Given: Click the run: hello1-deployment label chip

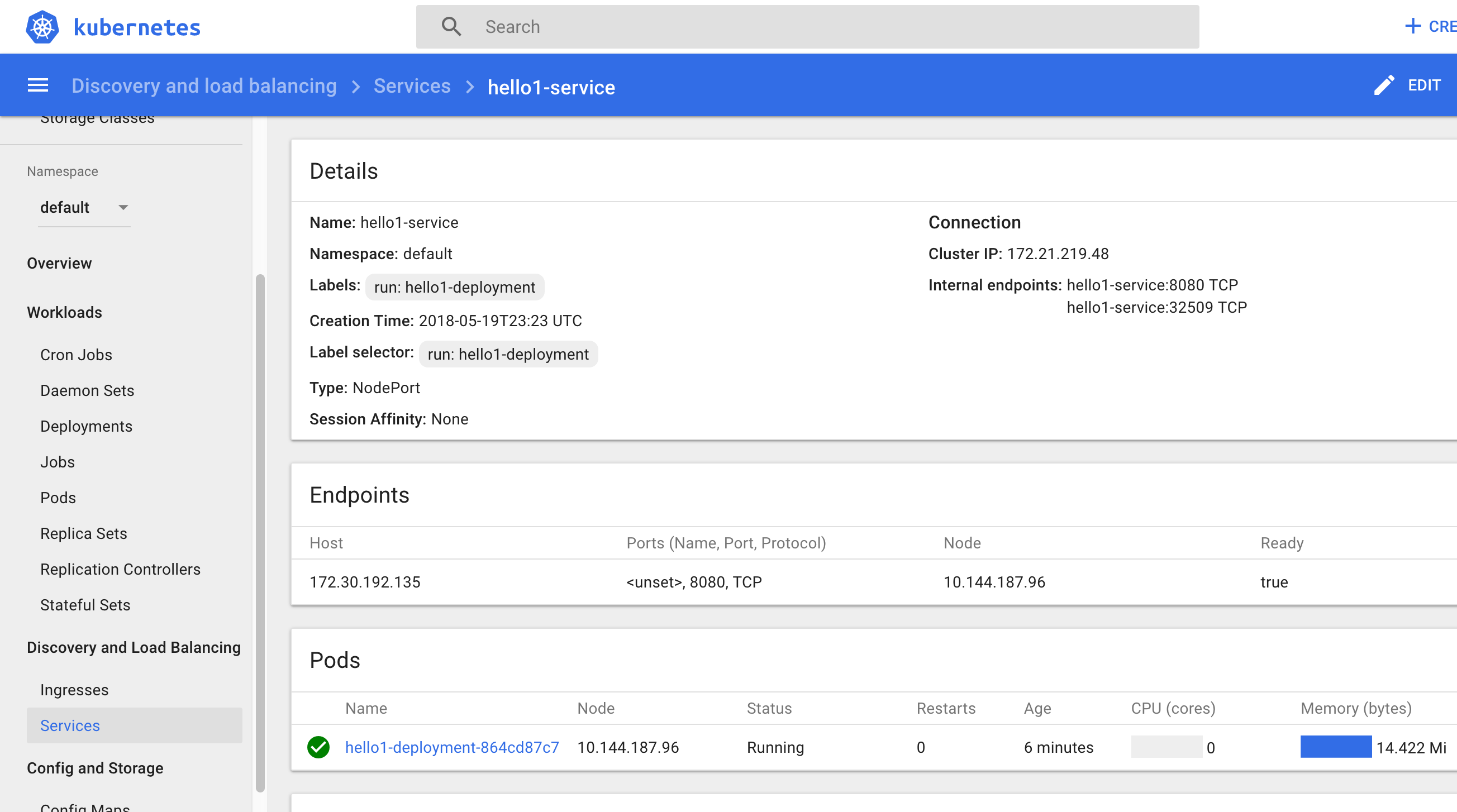Looking at the screenshot, I should point(454,287).
